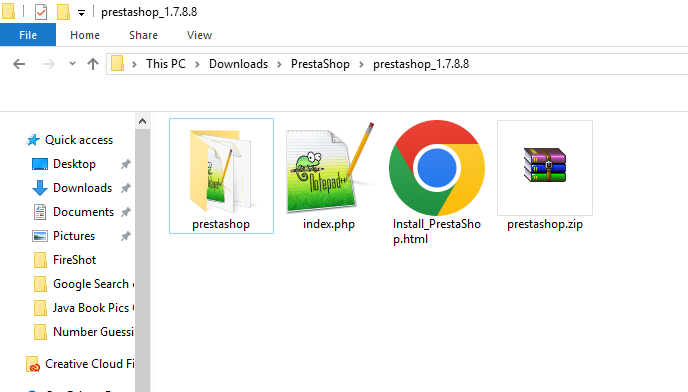
Task: Click the FireShot folder icon
Action: point(40,260)
